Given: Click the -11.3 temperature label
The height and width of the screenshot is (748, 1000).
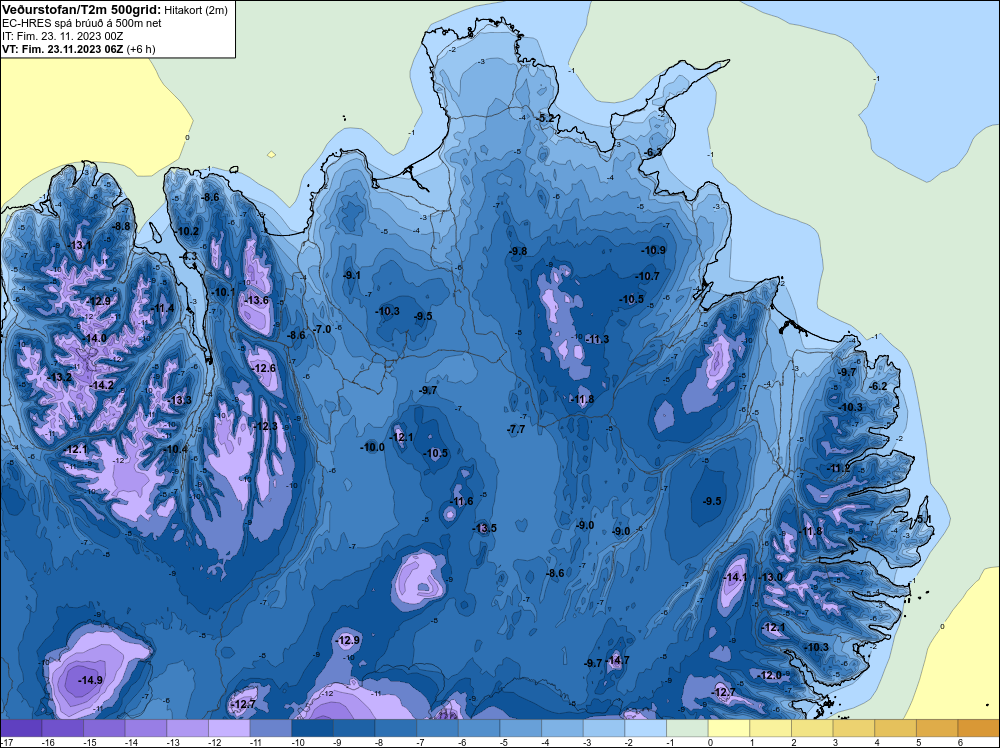Looking at the screenshot, I should [x=597, y=340].
